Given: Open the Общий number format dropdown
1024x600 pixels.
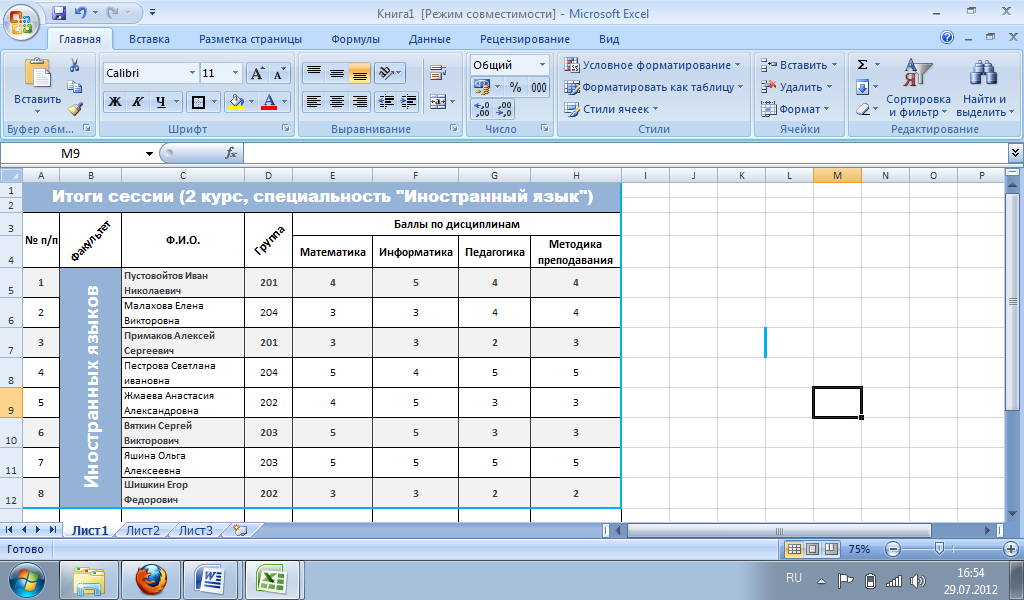Looking at the screenshot, I should [542, 65].
